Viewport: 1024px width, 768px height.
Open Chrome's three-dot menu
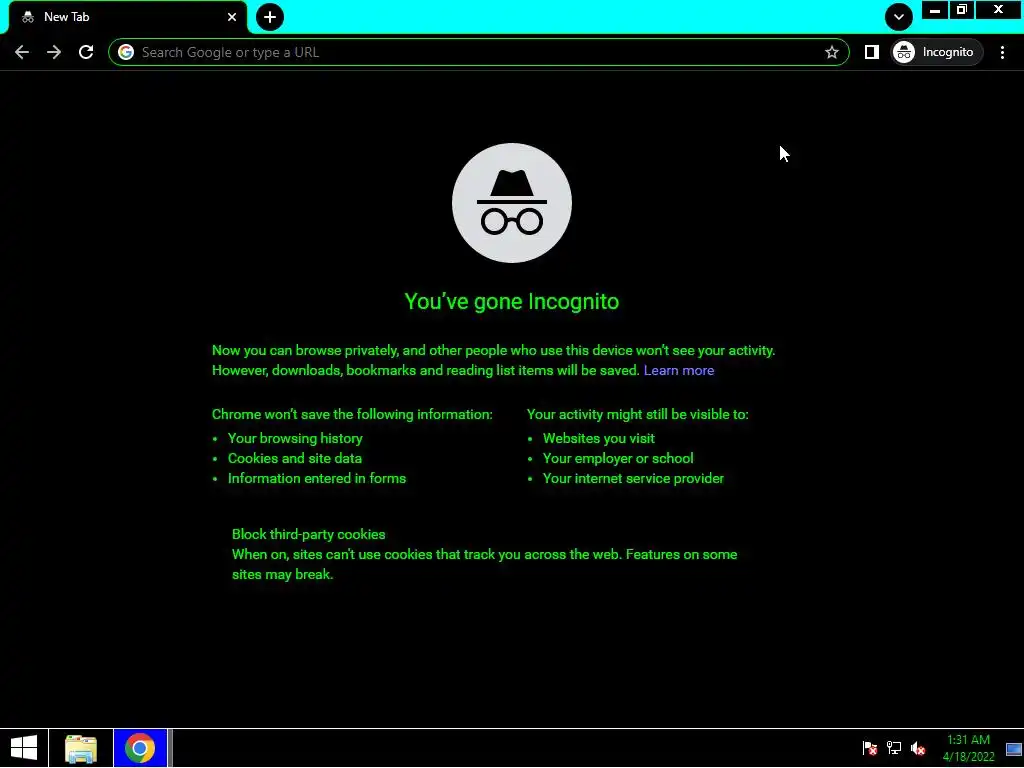click(1002, 52)
